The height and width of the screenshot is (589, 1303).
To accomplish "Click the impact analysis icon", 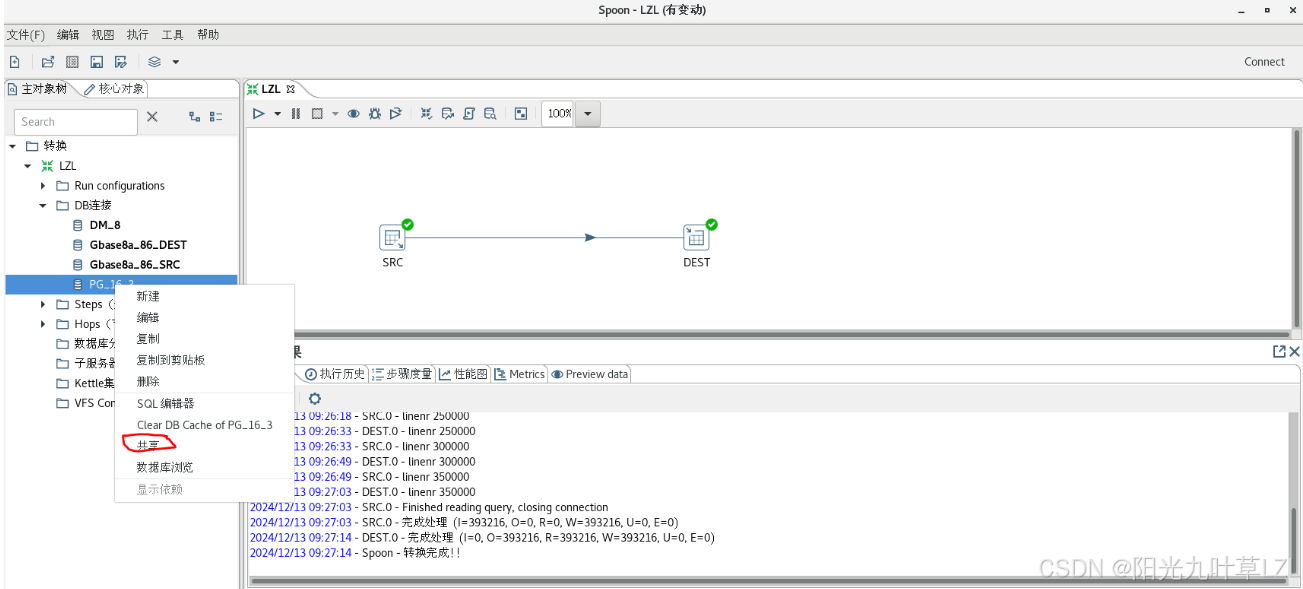I will pyautogui.click(x=448, y=114).
